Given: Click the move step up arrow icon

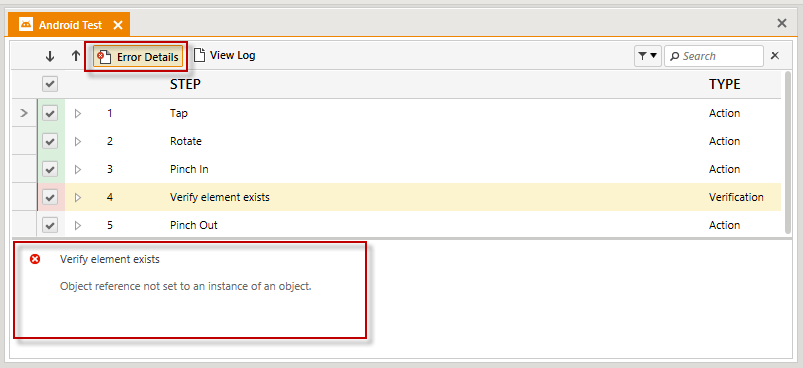Looking at the screenshot, I should coord(76,56).
